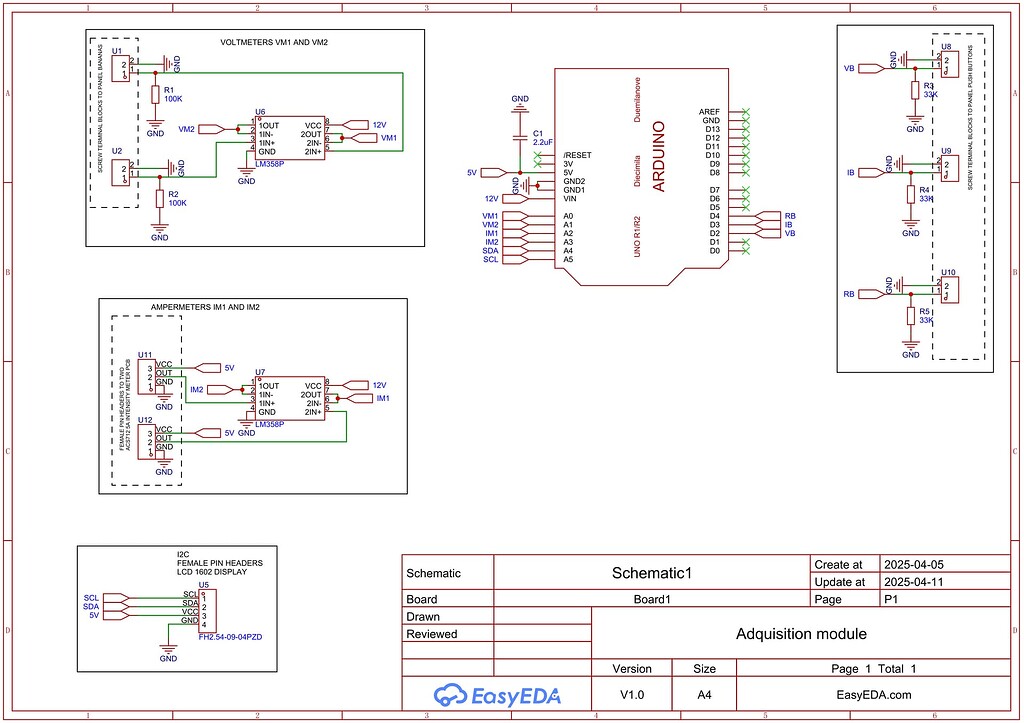The height and width of the screenshot is (723, 1024).
Task: Click the 5V net flag on U12 VCC
Action: coord(209,433)
